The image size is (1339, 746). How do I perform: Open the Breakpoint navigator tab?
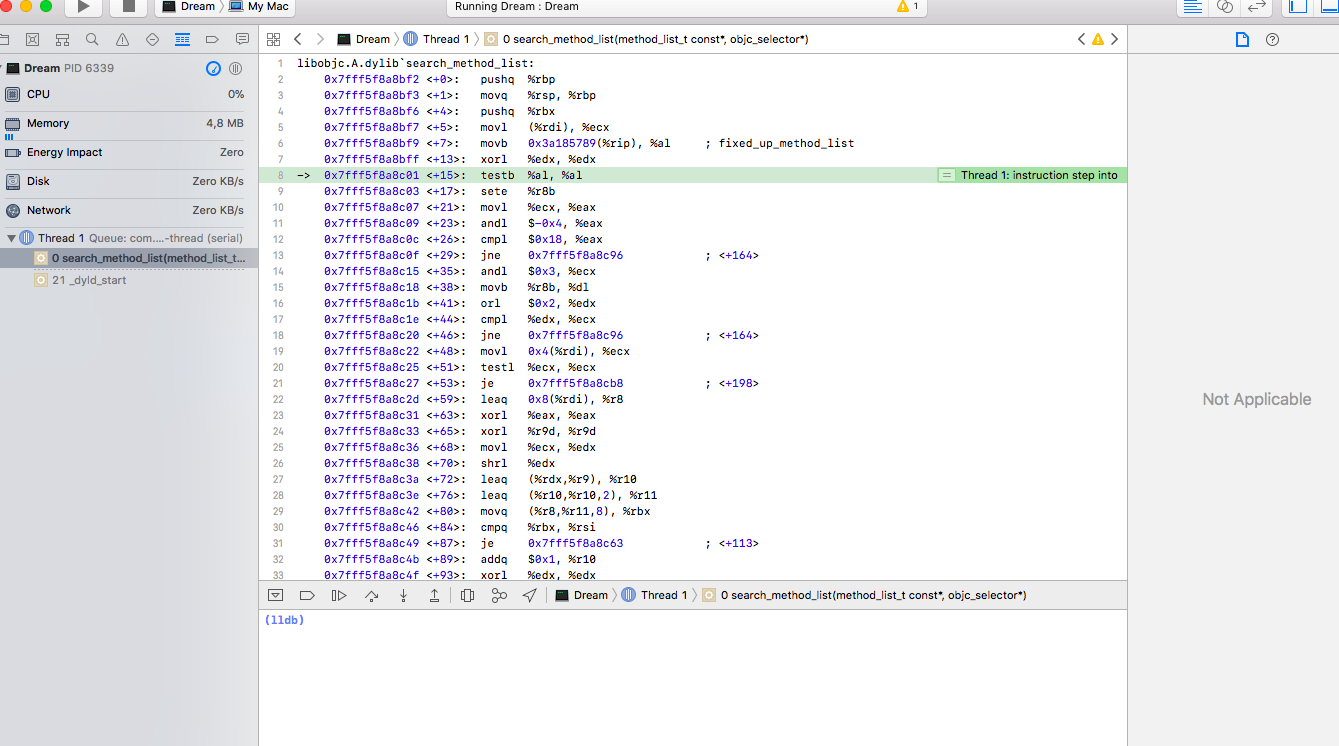point(212,39)
